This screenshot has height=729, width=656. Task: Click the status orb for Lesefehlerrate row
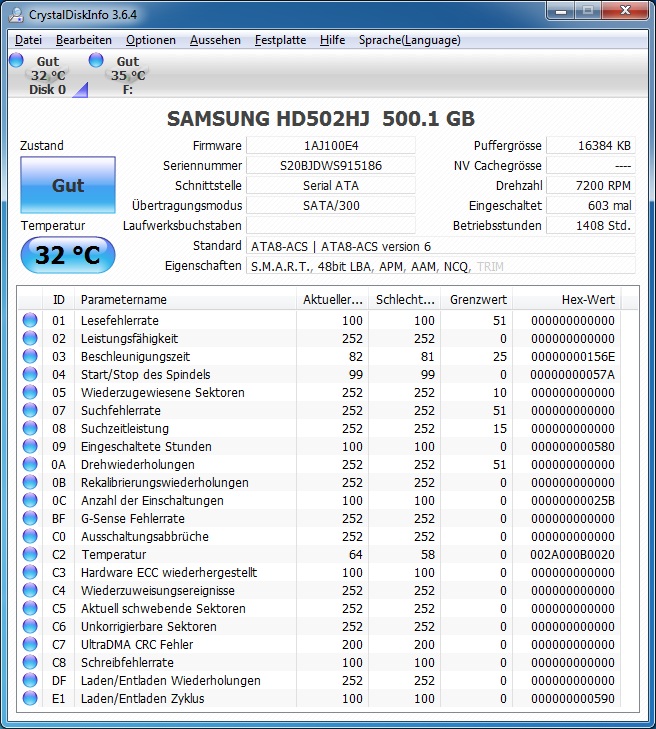(30, 320)
